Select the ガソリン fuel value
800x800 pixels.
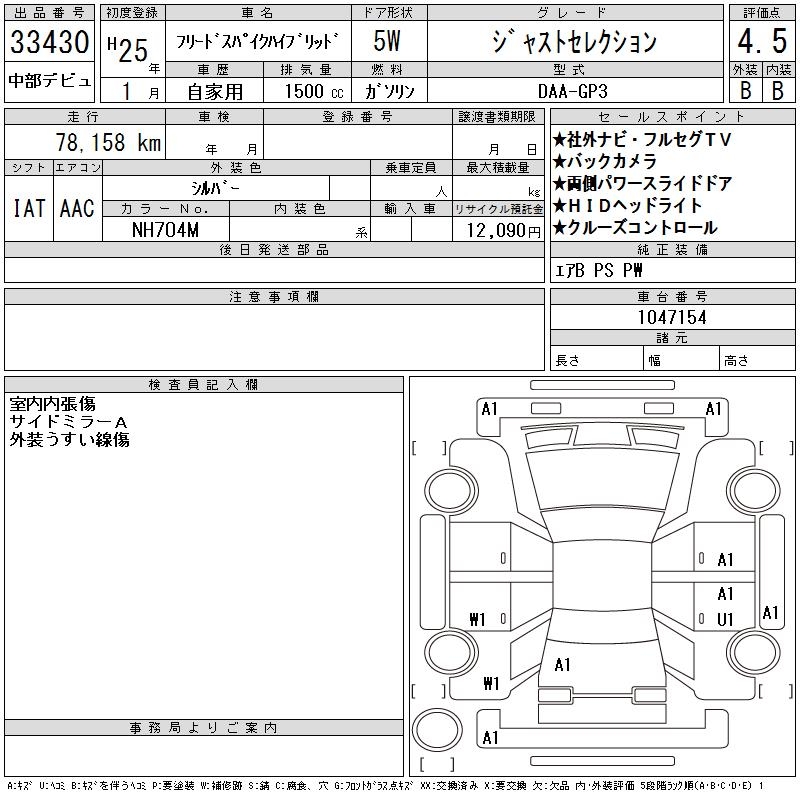[389, 91]
